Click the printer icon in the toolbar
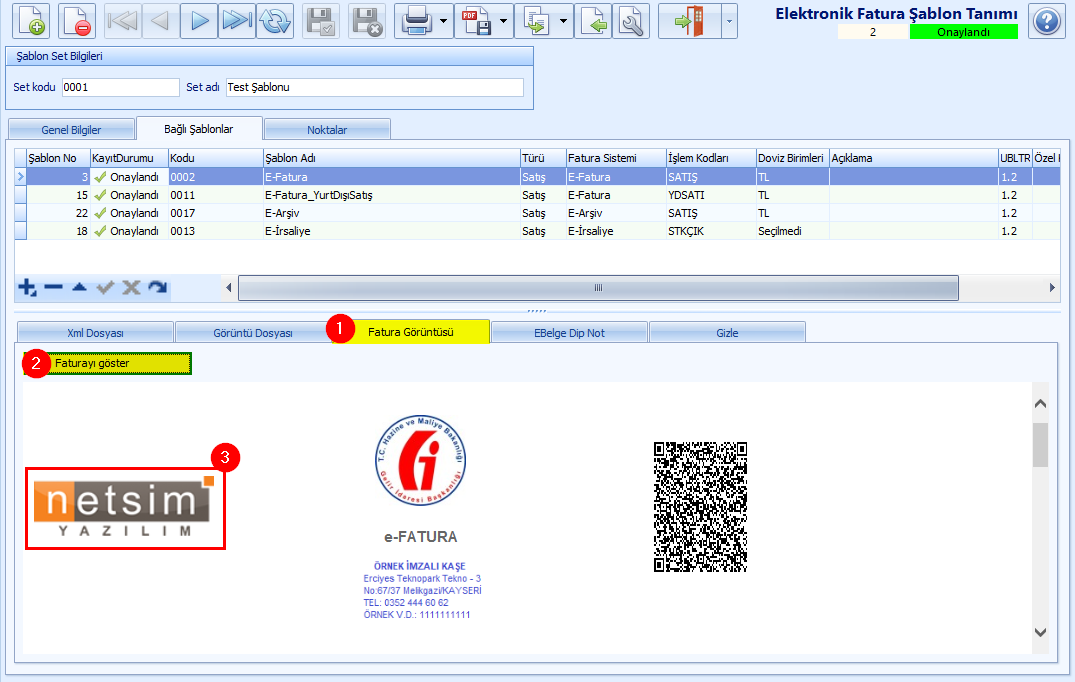The width and height of the screenshot is (1075, 682). [x=415, y=21]
